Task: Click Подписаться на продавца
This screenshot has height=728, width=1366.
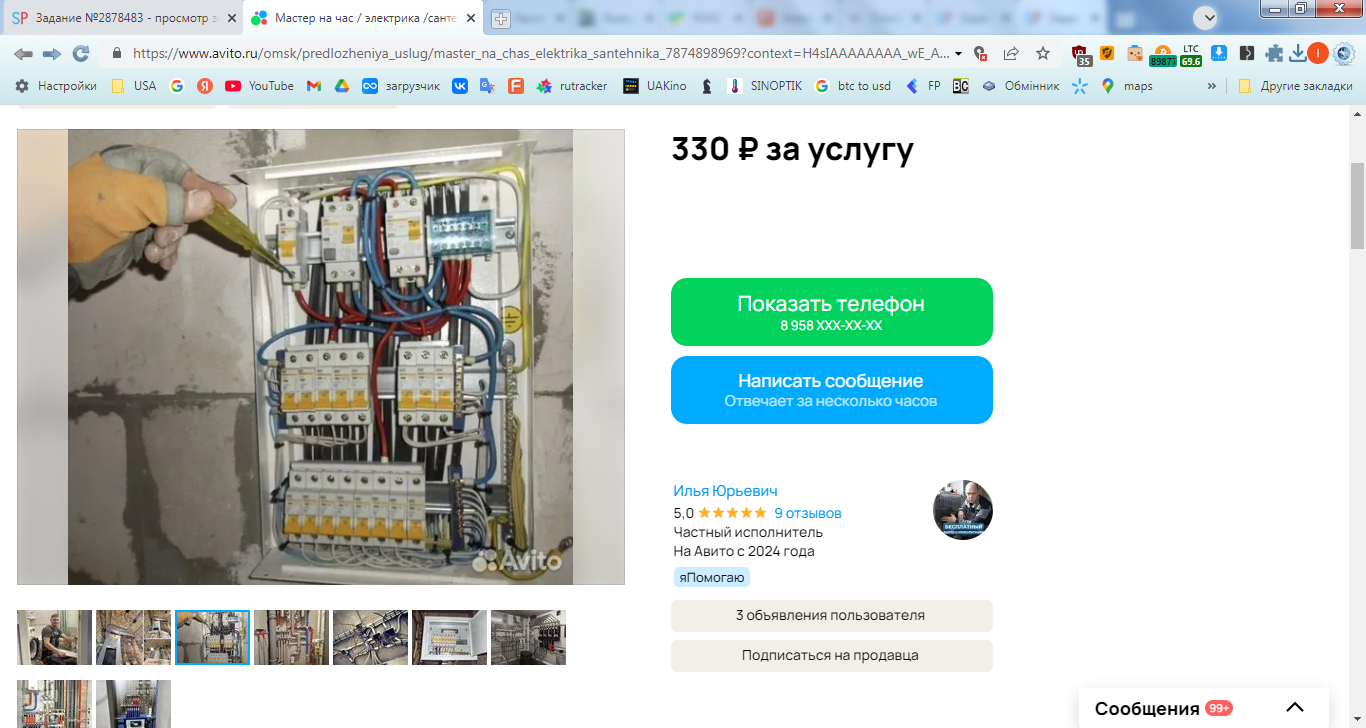Action: [831, 656]
